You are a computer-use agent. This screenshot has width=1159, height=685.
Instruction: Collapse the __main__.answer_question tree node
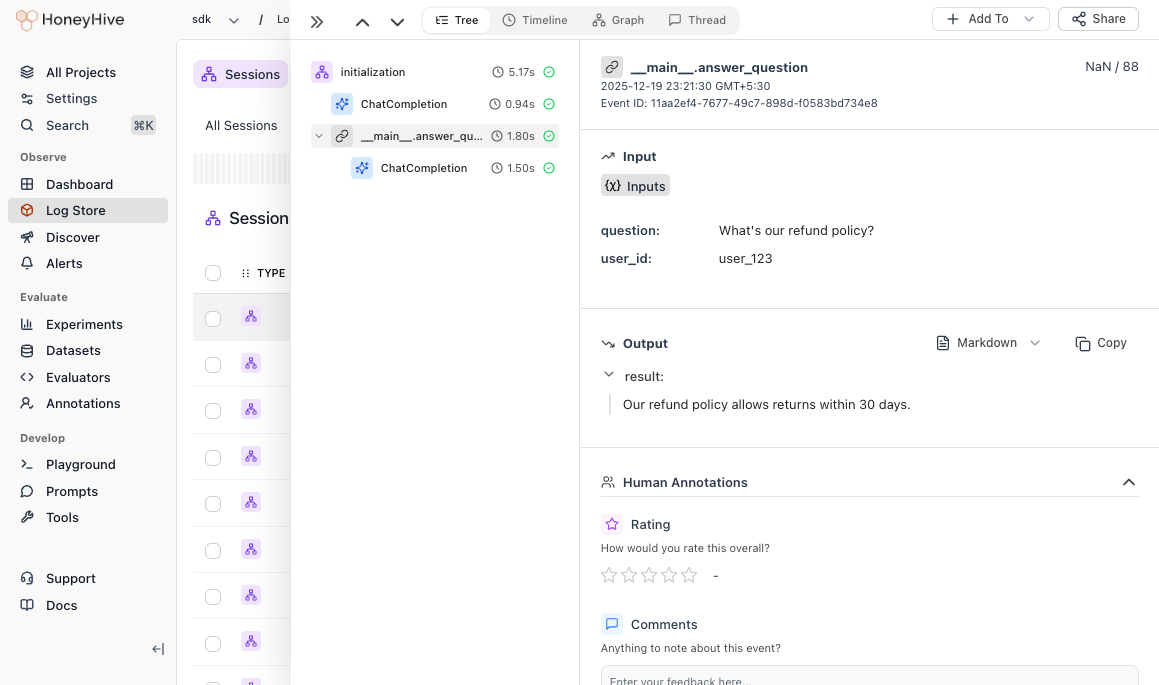pyautogui.click(x=319, y=135)
